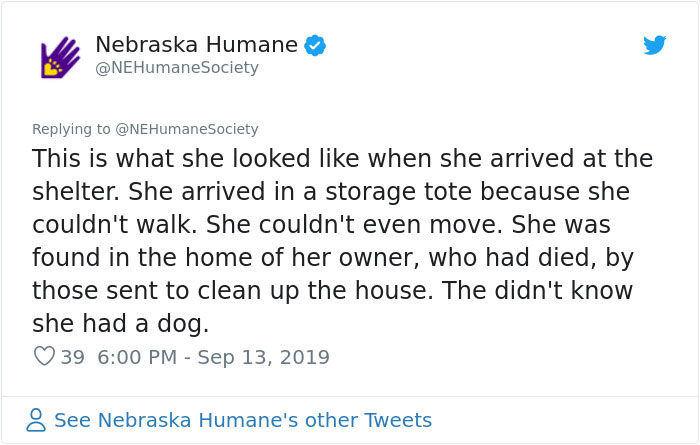This screenshot has width=700, height=445.
Task: Click the word 'Tweets' in footer link
Action: tap(398, 420)
